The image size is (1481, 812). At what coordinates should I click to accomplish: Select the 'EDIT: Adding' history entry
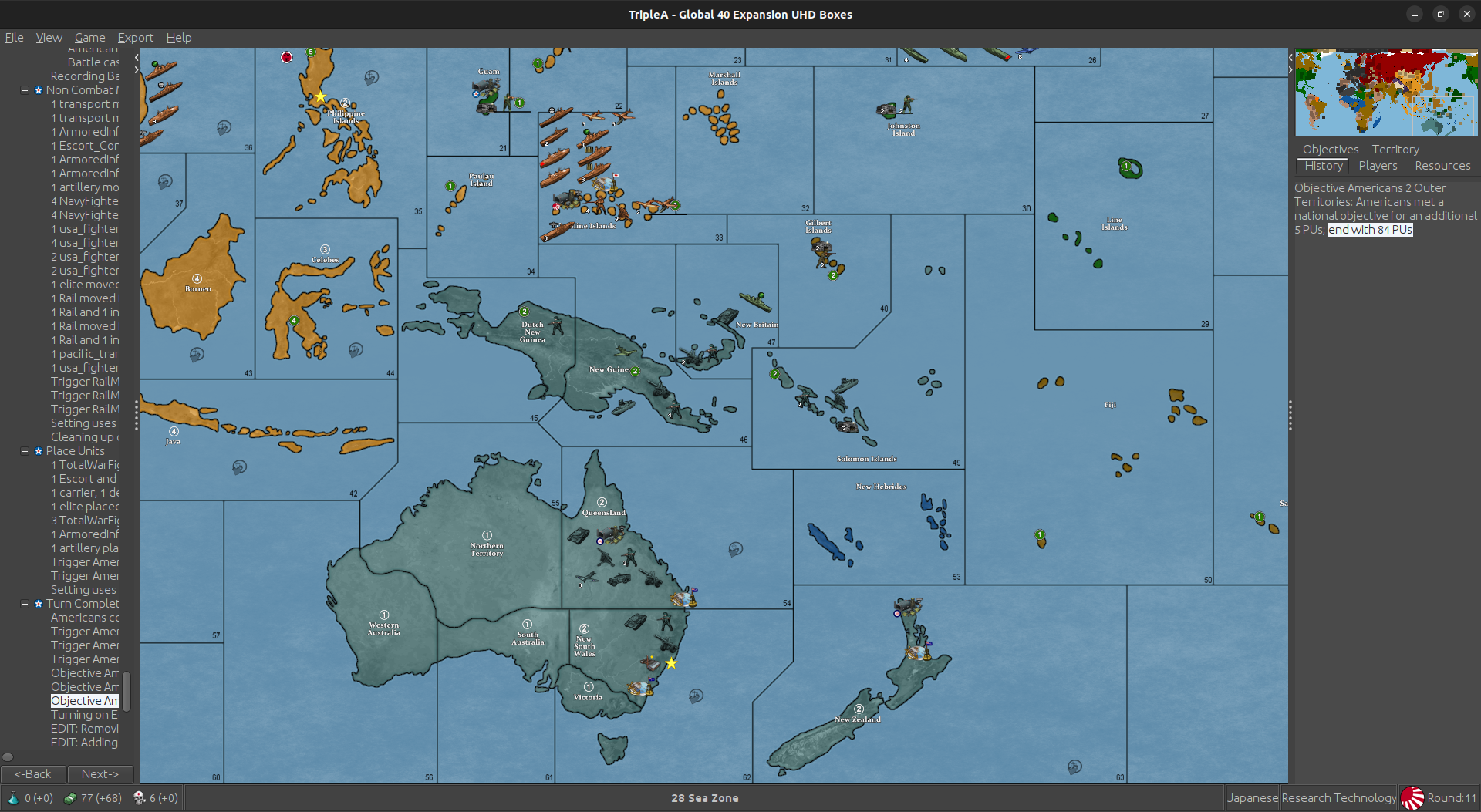(85, 743)
